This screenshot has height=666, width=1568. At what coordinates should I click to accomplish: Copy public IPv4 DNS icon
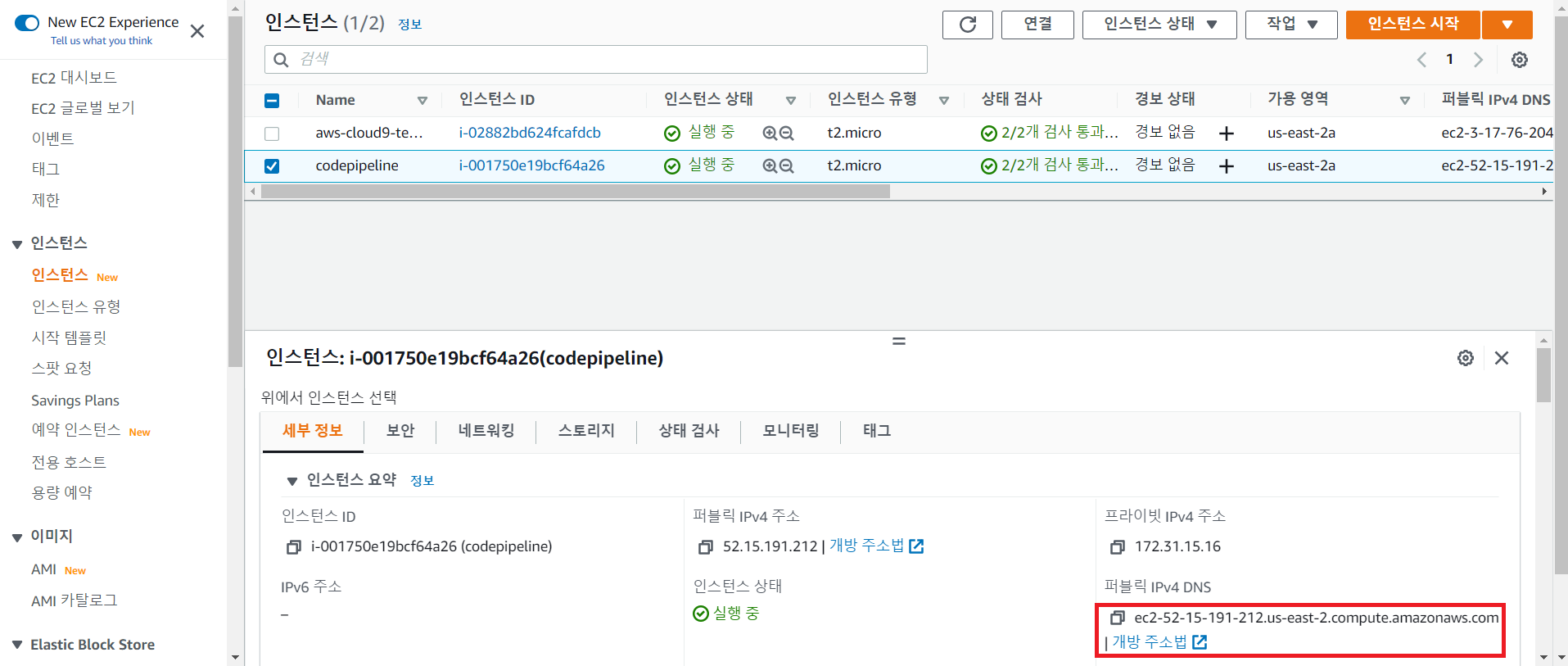(x=1117, y=618)
